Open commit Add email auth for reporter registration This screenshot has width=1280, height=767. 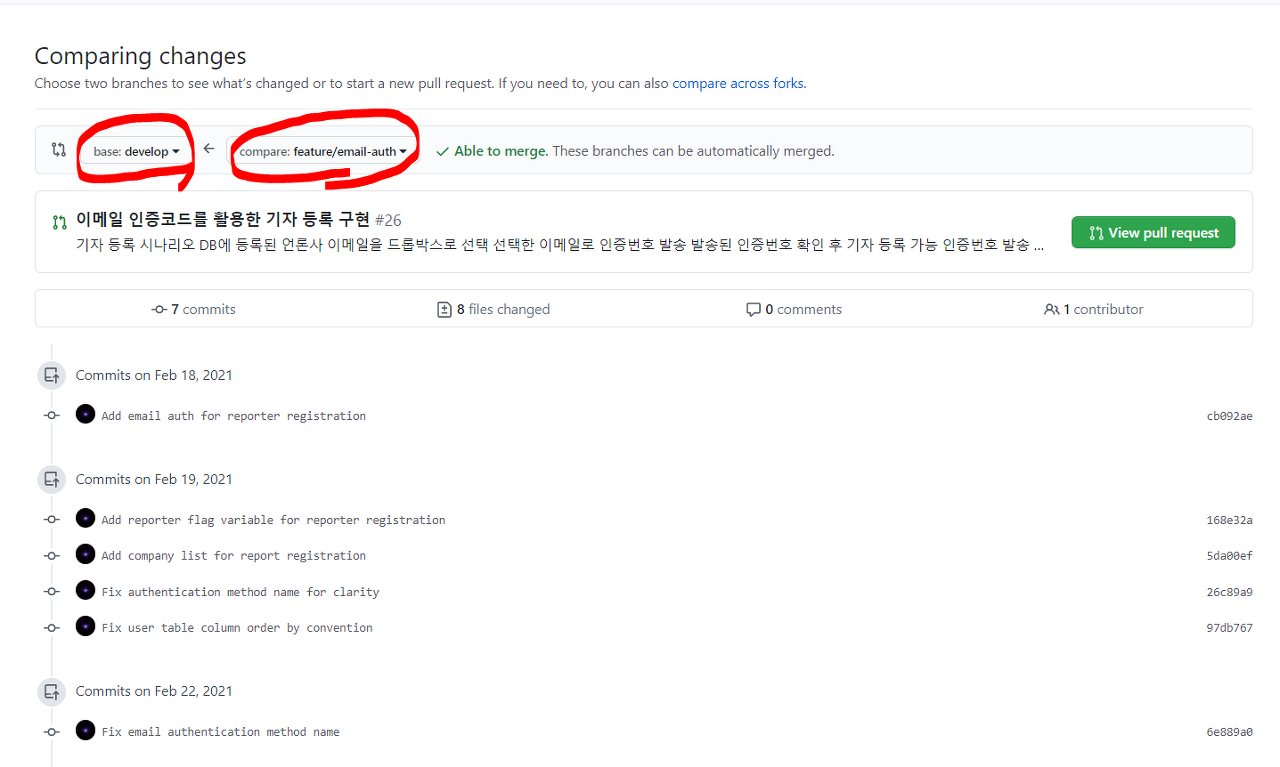pos(233,416)
